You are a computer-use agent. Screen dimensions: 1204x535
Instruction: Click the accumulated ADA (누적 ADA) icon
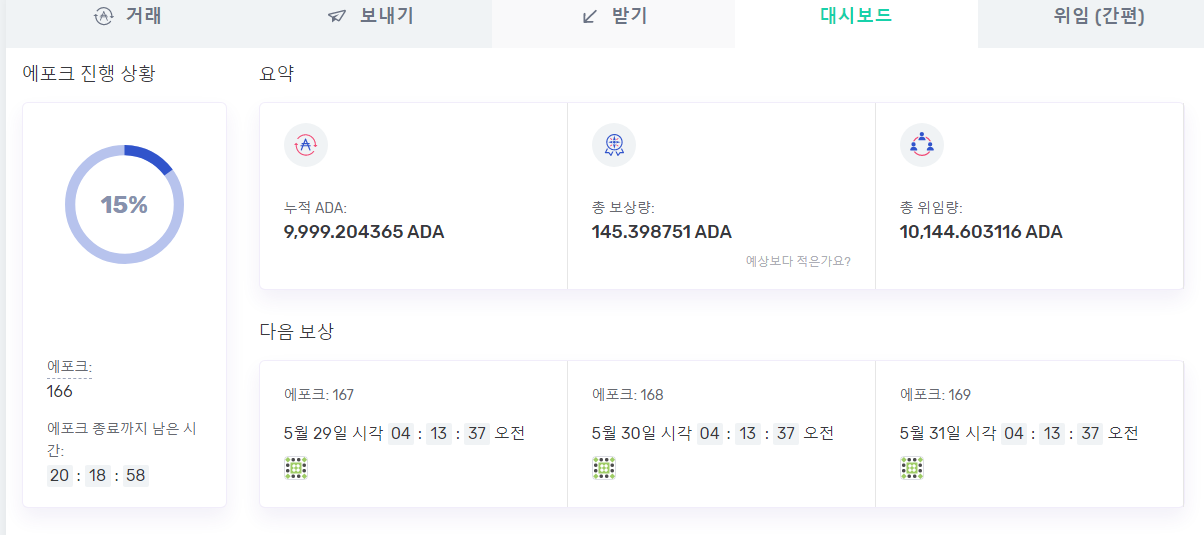(x=305, y=145)
